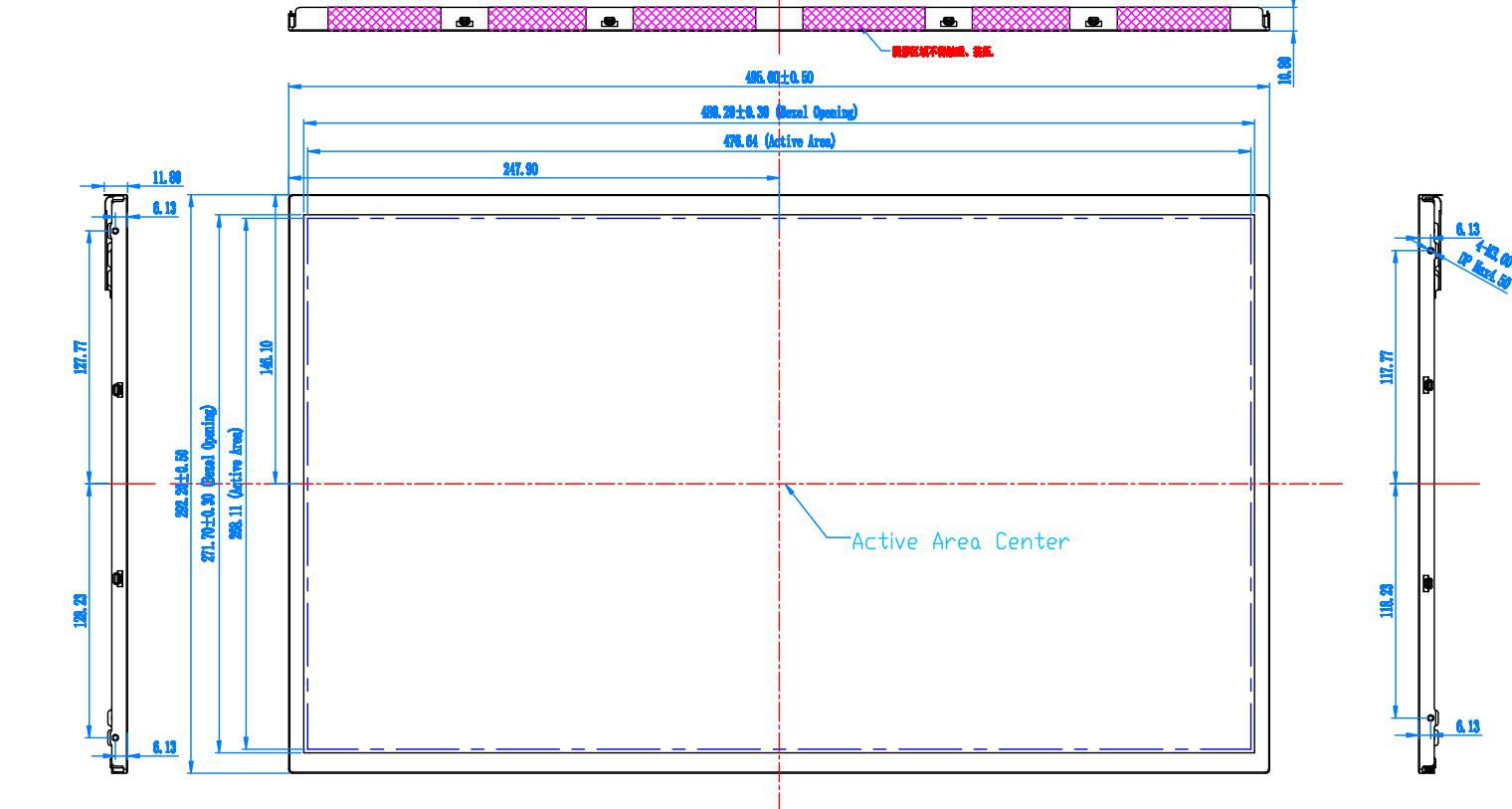The width and height of the screenshot is (1512, 809).
Task: Click the "6.13" dimension at the left view's bottom
Action: tap(164, 747)
